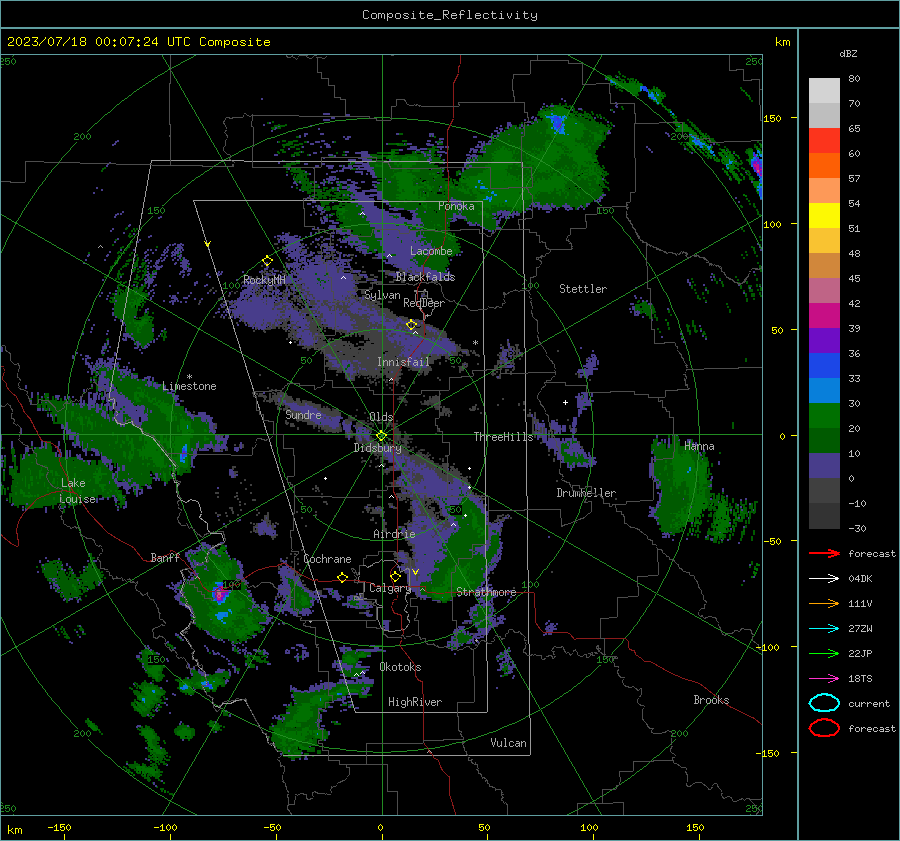Click the Lake Louise label

click(x=79, y=491)
